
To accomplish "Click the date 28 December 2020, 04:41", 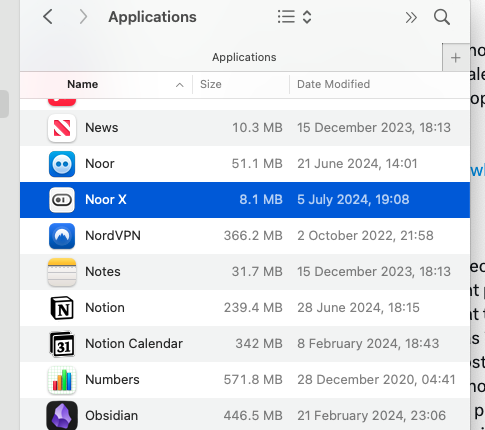I will click(376, 380).
